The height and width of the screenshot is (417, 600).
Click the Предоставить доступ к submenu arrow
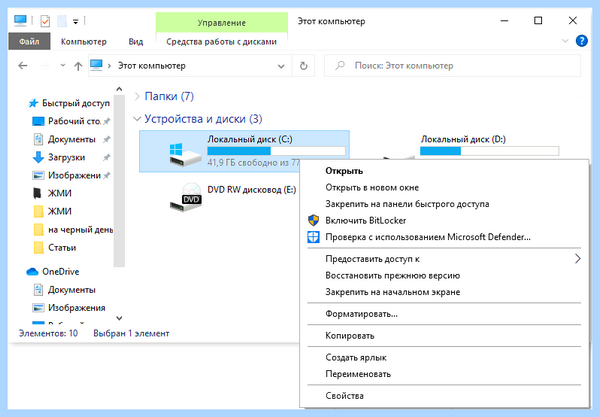(577, 259)
